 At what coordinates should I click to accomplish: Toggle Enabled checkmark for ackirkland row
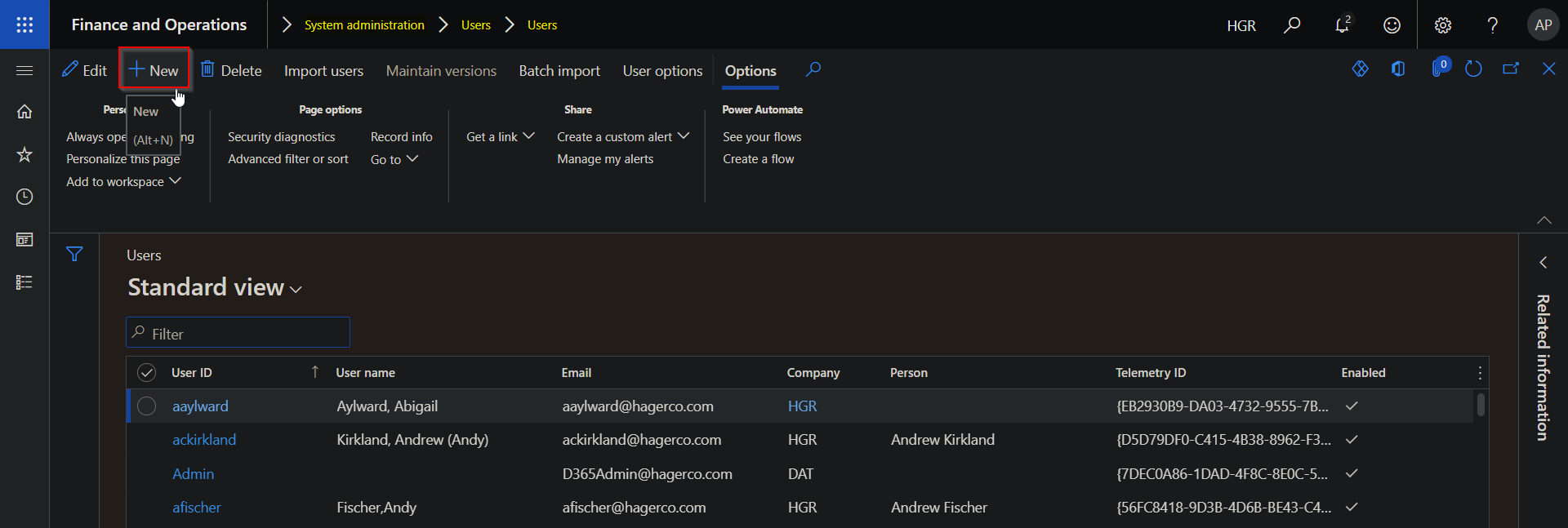[x=1352, y=439]
